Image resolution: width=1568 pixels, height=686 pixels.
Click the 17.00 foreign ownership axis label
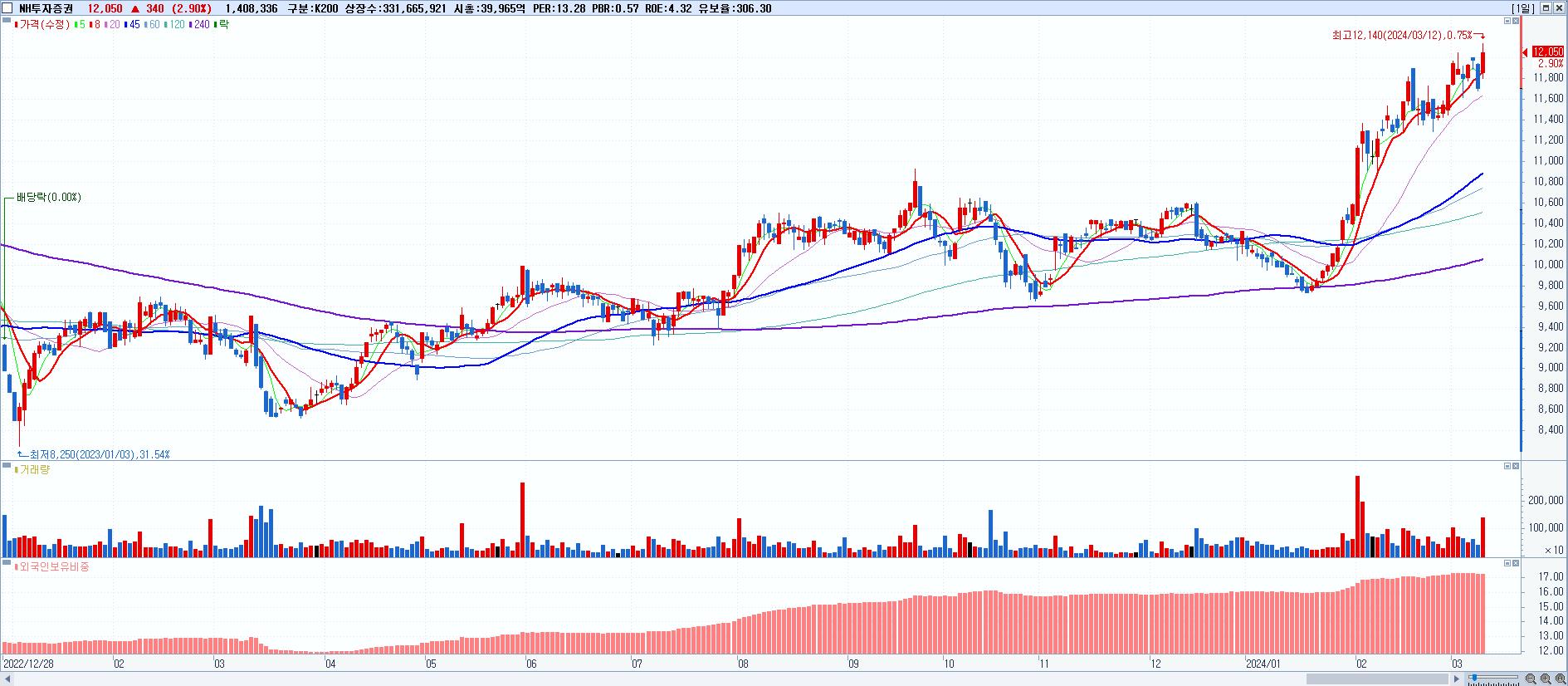pyautogui.click(x=1551, y=577)
